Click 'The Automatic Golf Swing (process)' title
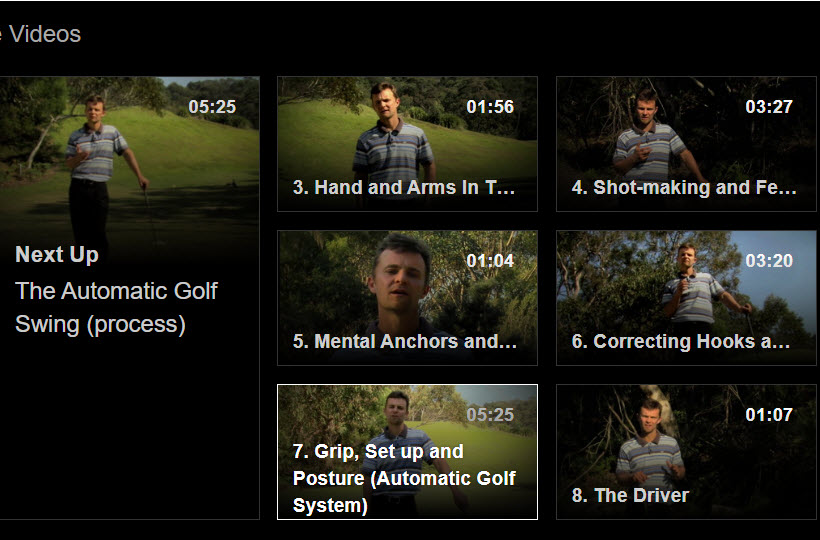The height and width of the screenshot is (540, 820). [x=116, y=308]
